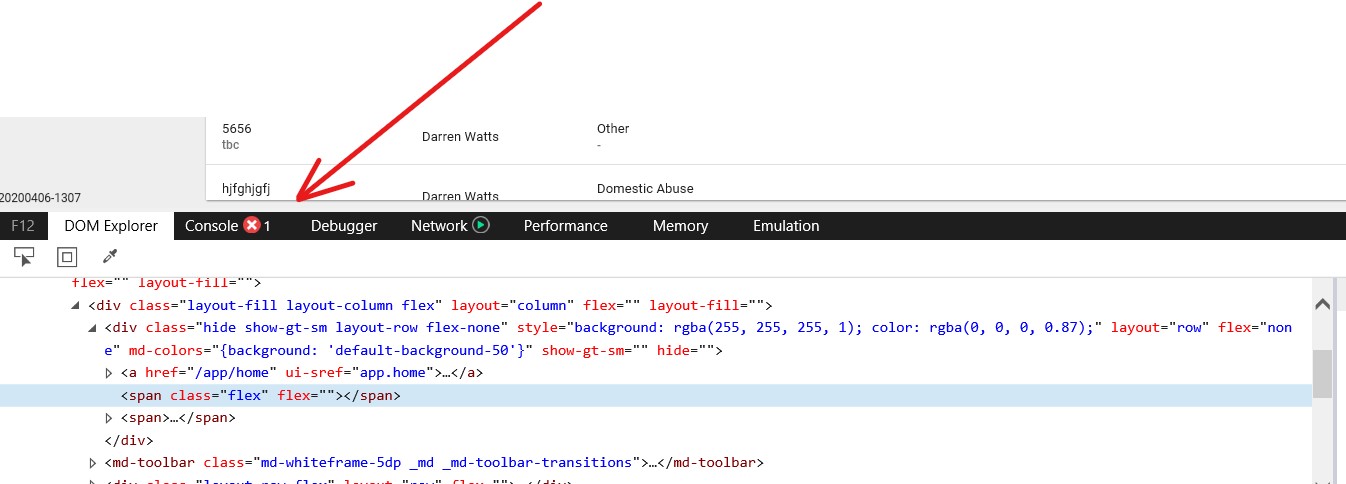This screenshot has height=484, width=1346.
Task: Activate the Select element pointer tool
Action: pos(24,257)
